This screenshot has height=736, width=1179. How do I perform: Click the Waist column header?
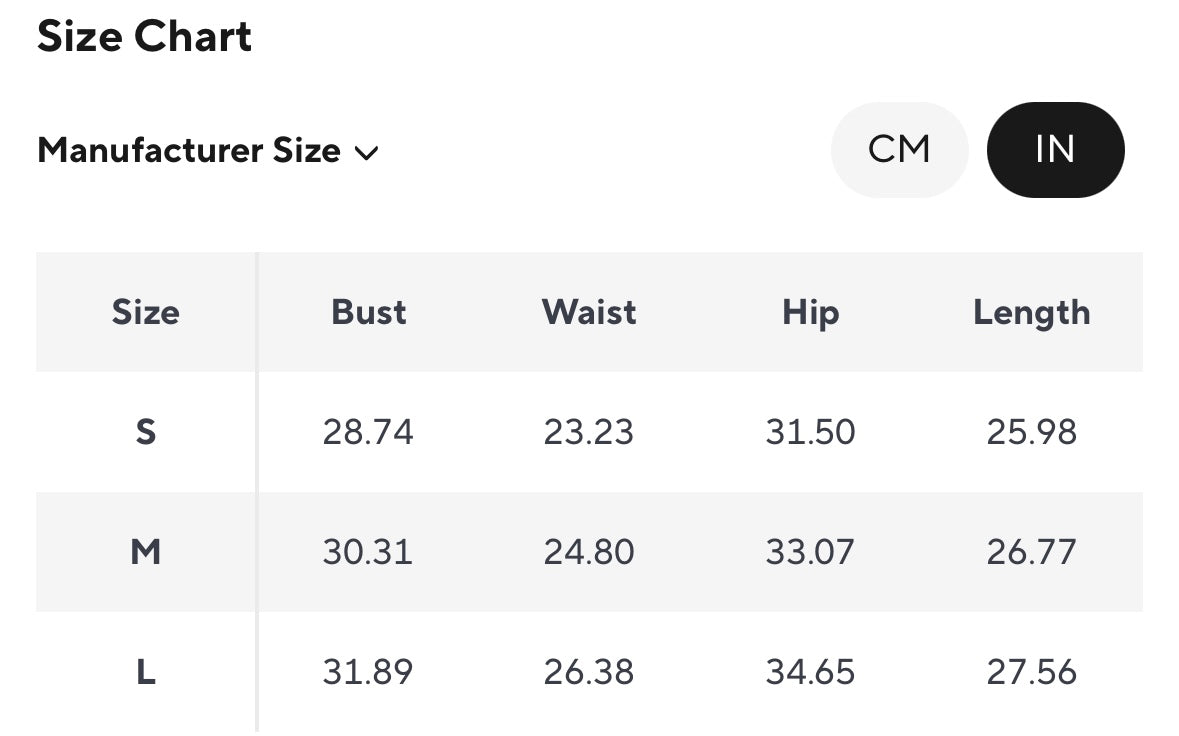point(589,312)
